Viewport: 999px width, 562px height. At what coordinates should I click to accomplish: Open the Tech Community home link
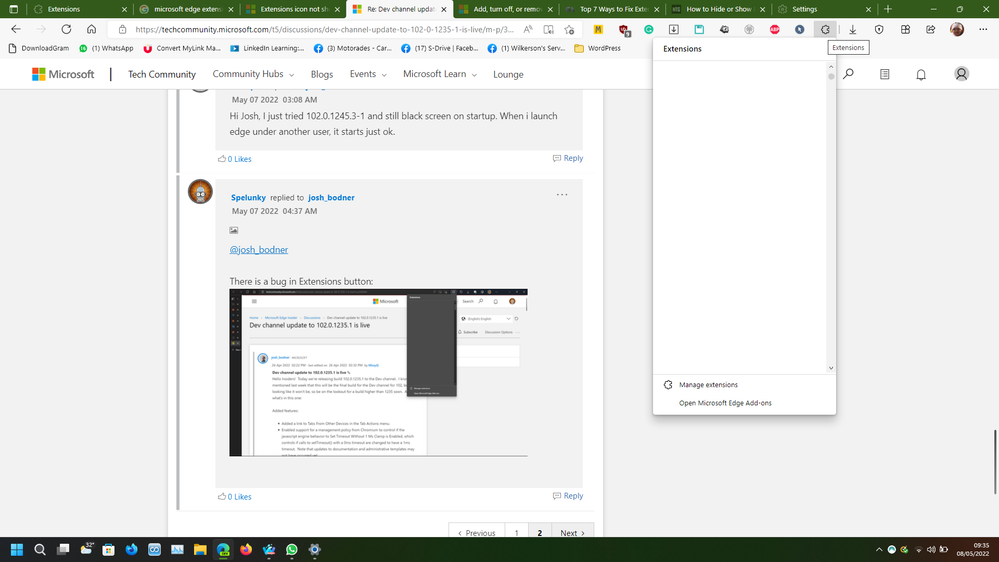162,74
